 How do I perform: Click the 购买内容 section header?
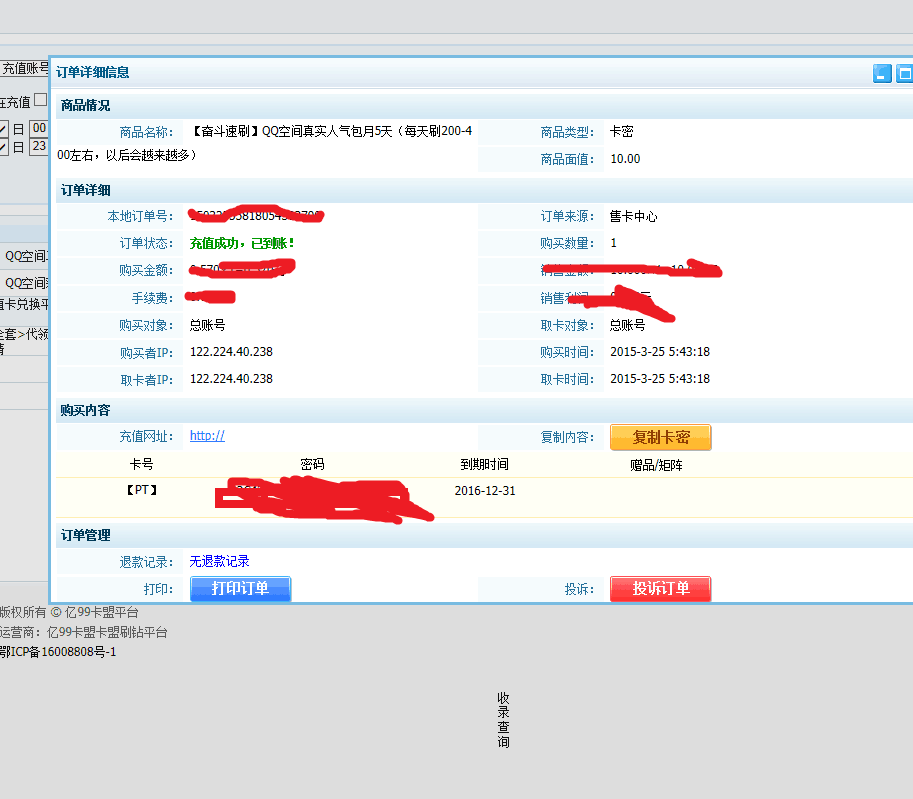coord(86,411)
